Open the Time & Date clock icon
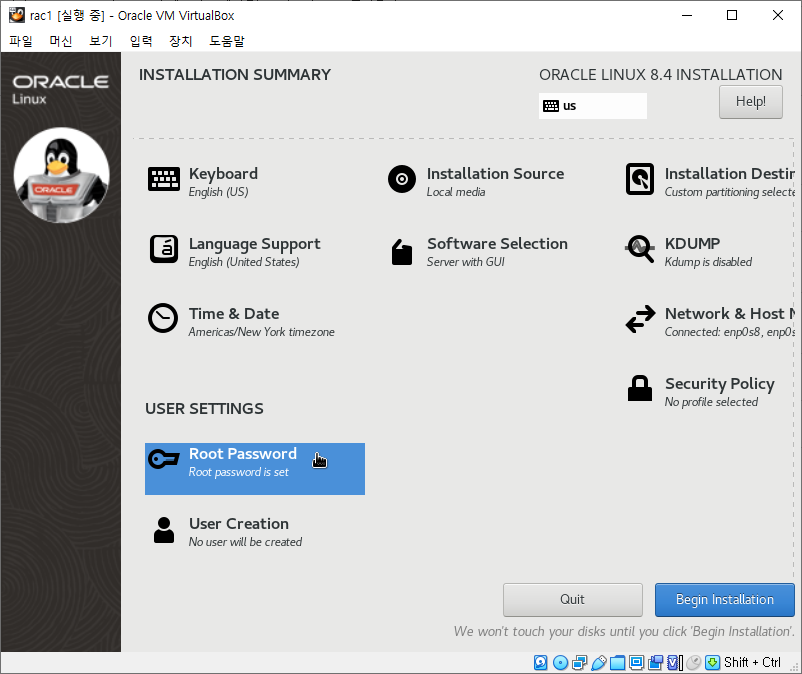Screen dimensions: 802x674 point(163,318)
